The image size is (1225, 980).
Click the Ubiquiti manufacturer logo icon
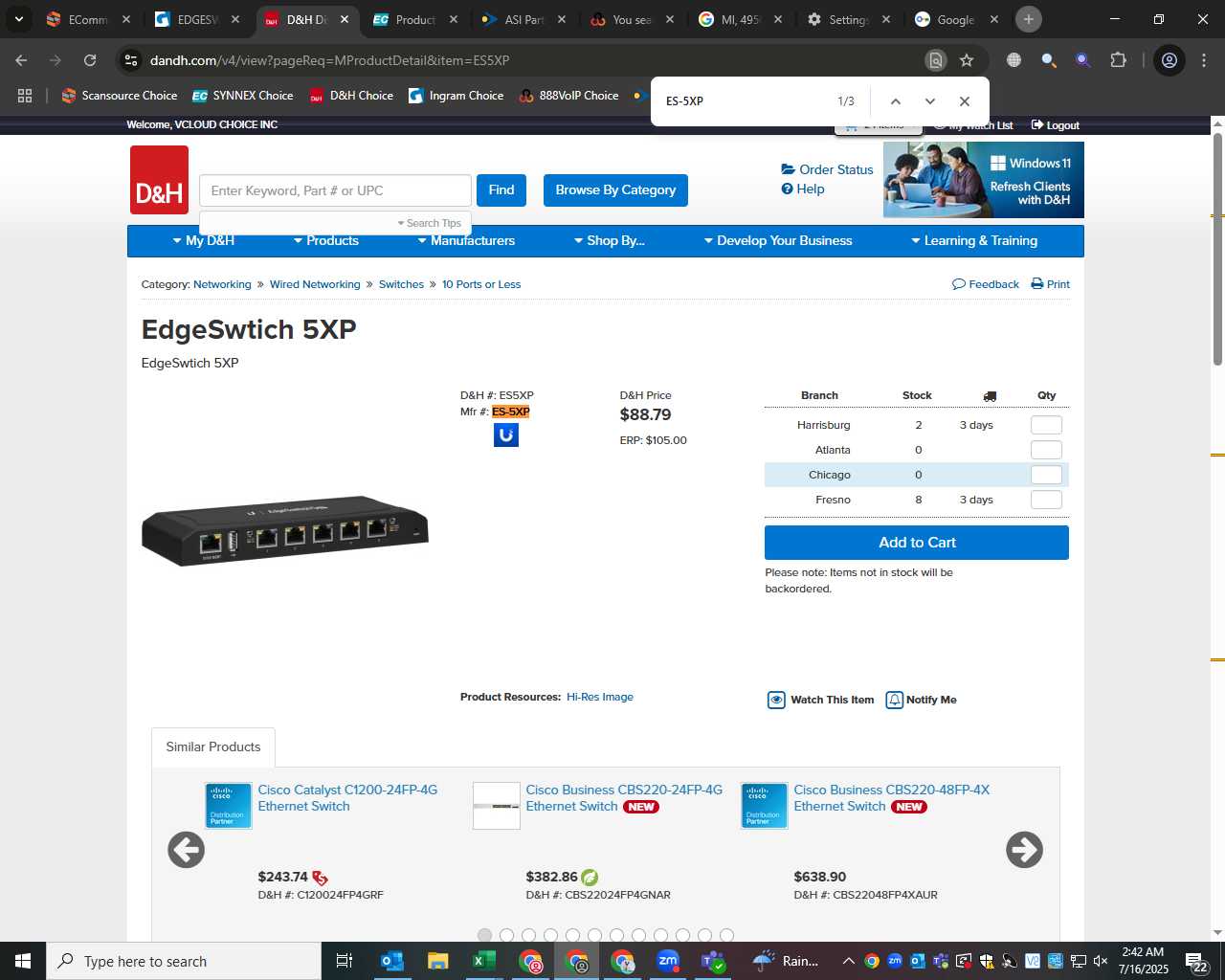click(506, 435)
